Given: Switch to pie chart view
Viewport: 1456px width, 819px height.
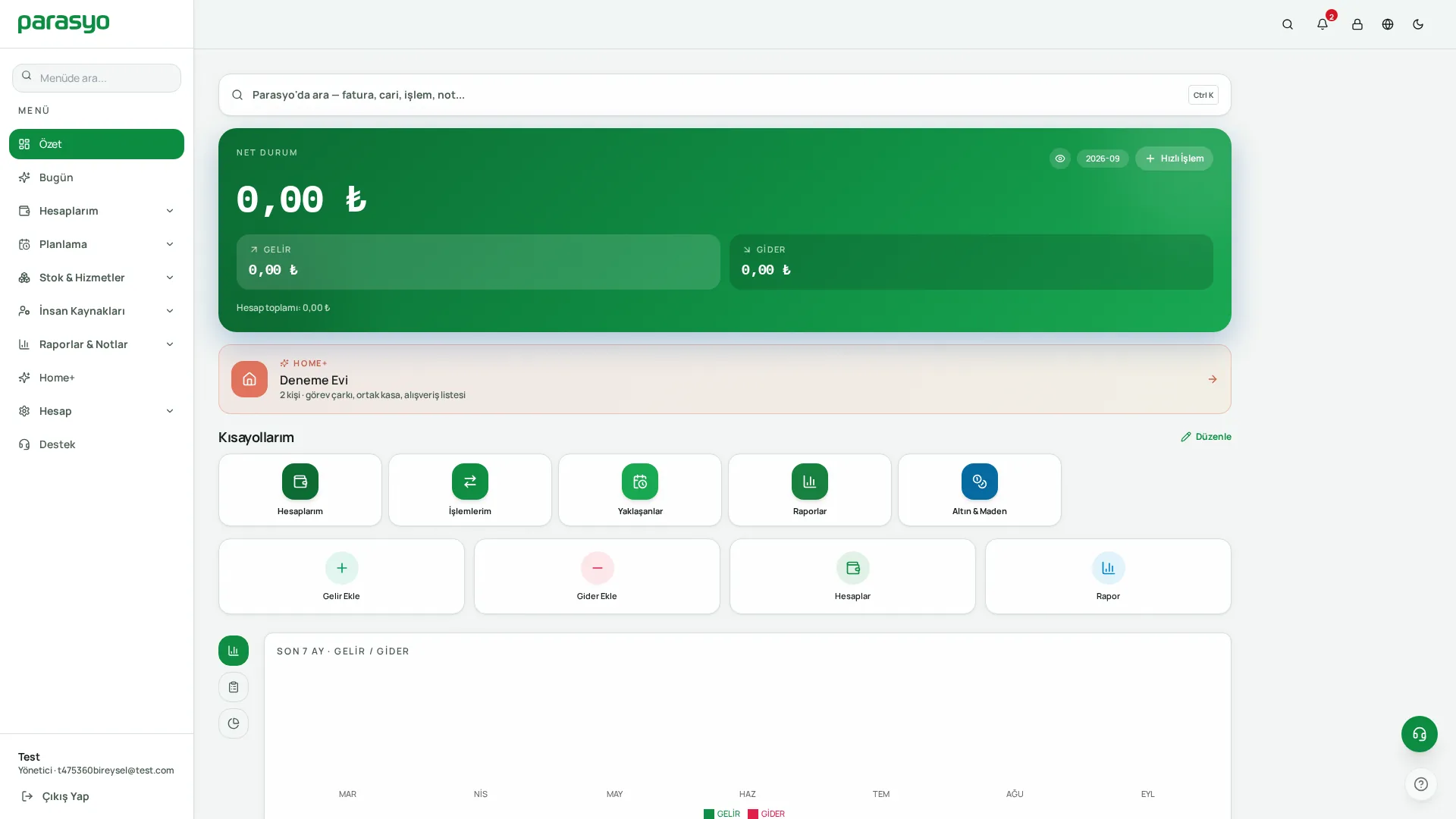Looking at the screenshot, I should [233, 723].
